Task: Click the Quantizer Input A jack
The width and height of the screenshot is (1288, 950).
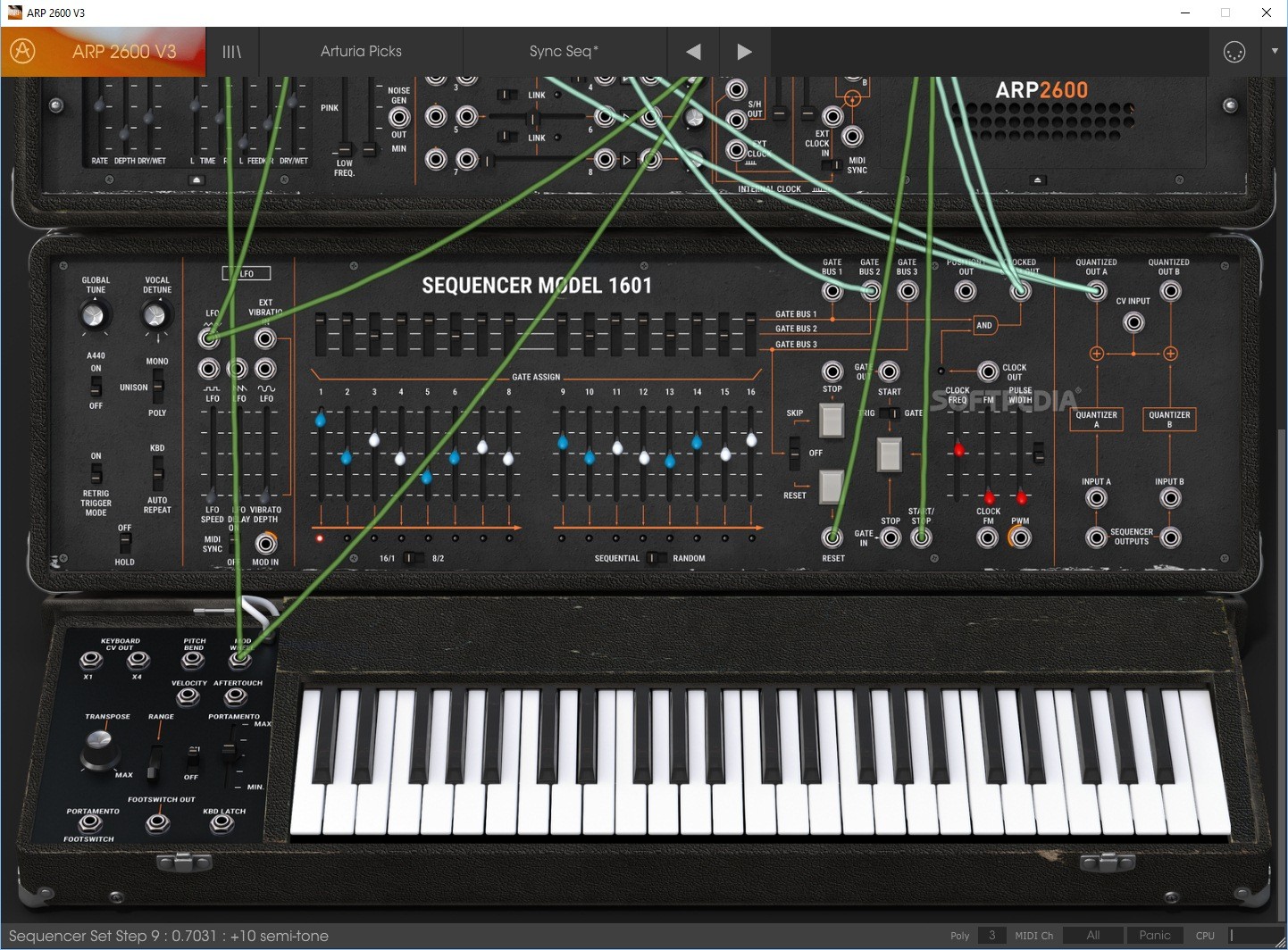Action: coord(1097,498)
